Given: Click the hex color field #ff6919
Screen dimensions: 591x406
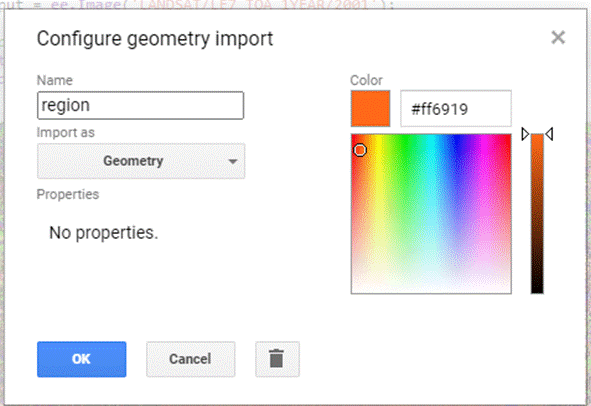Looking at the screenshot, I should coord(456,109).
